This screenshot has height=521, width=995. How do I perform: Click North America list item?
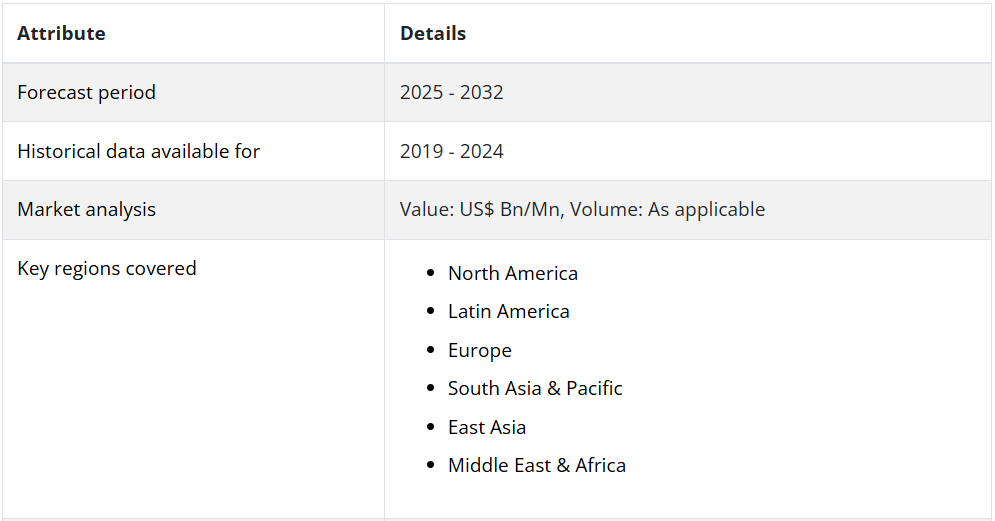pos(513,274)
